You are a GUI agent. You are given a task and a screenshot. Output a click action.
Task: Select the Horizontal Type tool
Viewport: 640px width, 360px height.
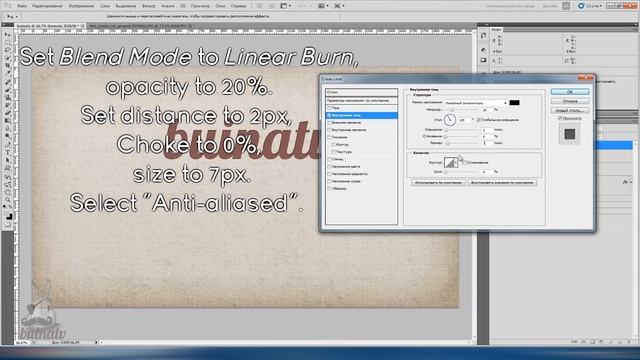pos(9,152)
